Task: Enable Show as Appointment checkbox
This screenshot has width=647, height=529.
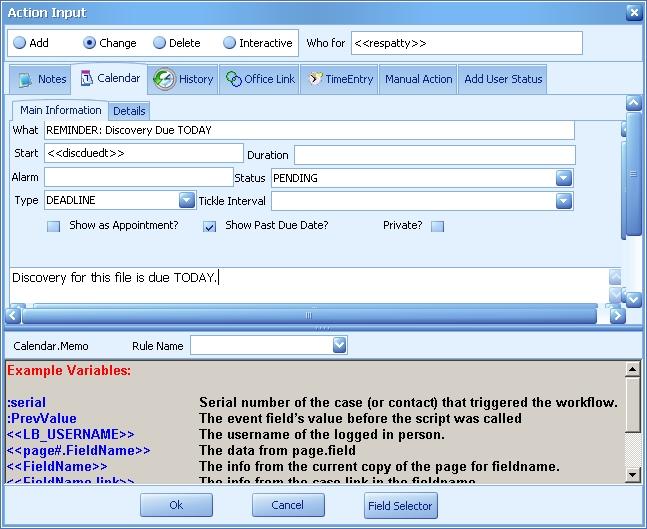Action: point(53,226)
